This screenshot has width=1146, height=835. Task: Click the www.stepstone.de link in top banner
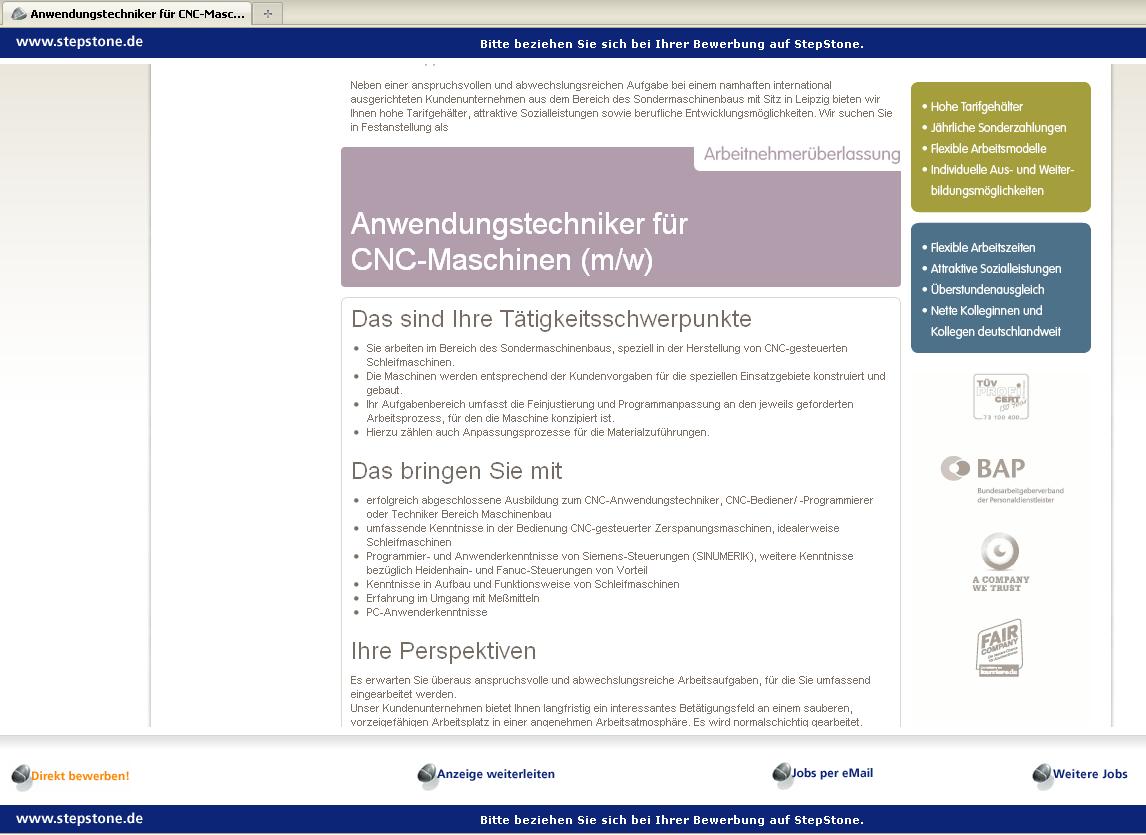pyautogui.click(x=79, y=42)
